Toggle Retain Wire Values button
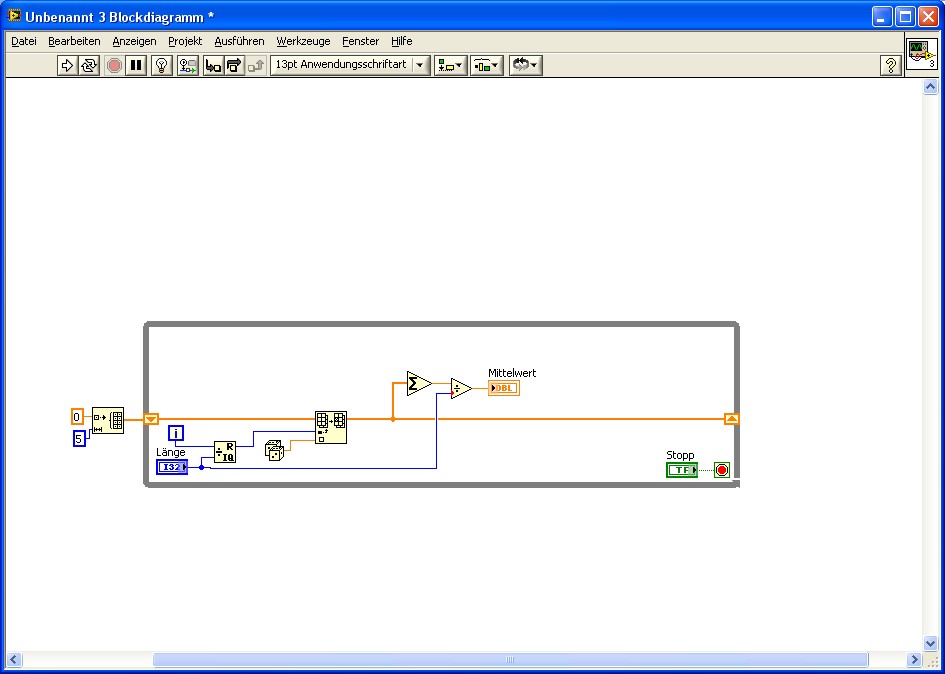The height and width of the screenshot is (674, 945). [188, 65]
